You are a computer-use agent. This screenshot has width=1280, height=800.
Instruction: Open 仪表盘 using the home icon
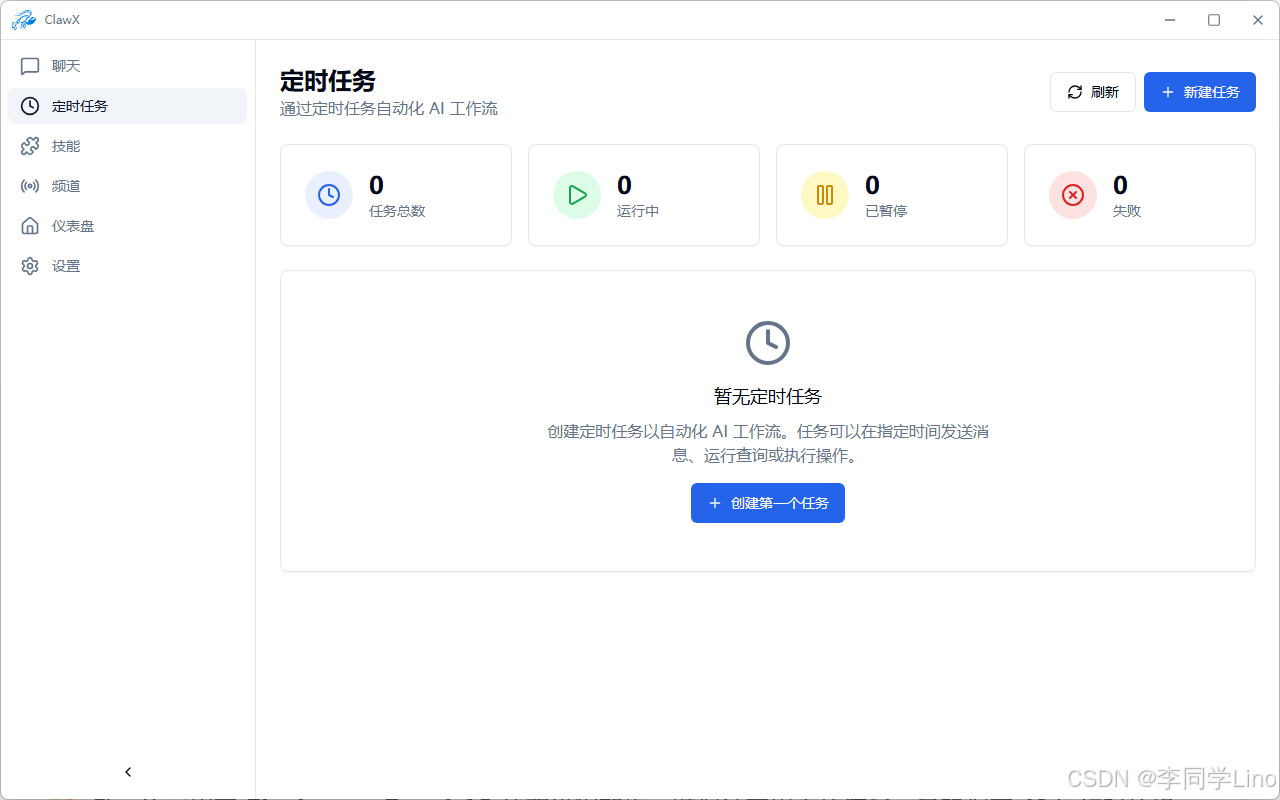pos(30,225)
